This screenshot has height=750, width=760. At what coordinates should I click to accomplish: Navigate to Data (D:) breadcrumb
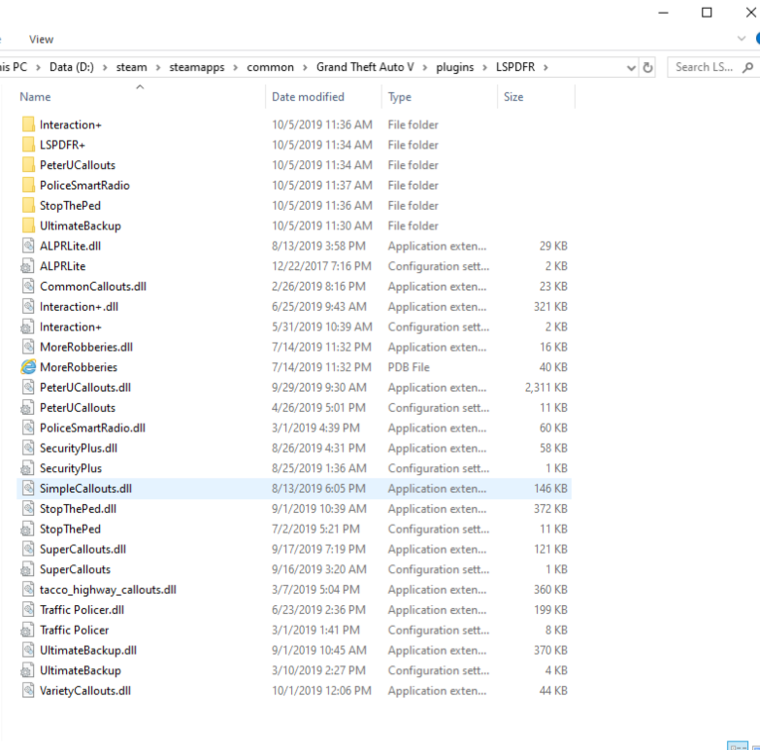tap(72, 67)
